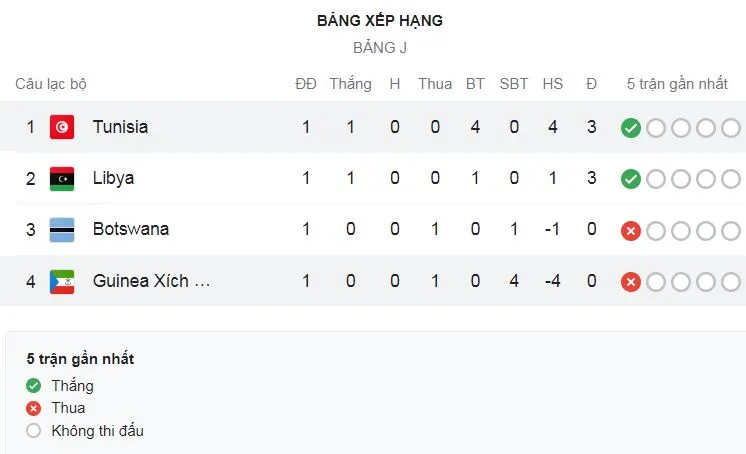Click the Thua legend red cross icon
Viewport: 746px width, 454px height.
coord(34,408)
